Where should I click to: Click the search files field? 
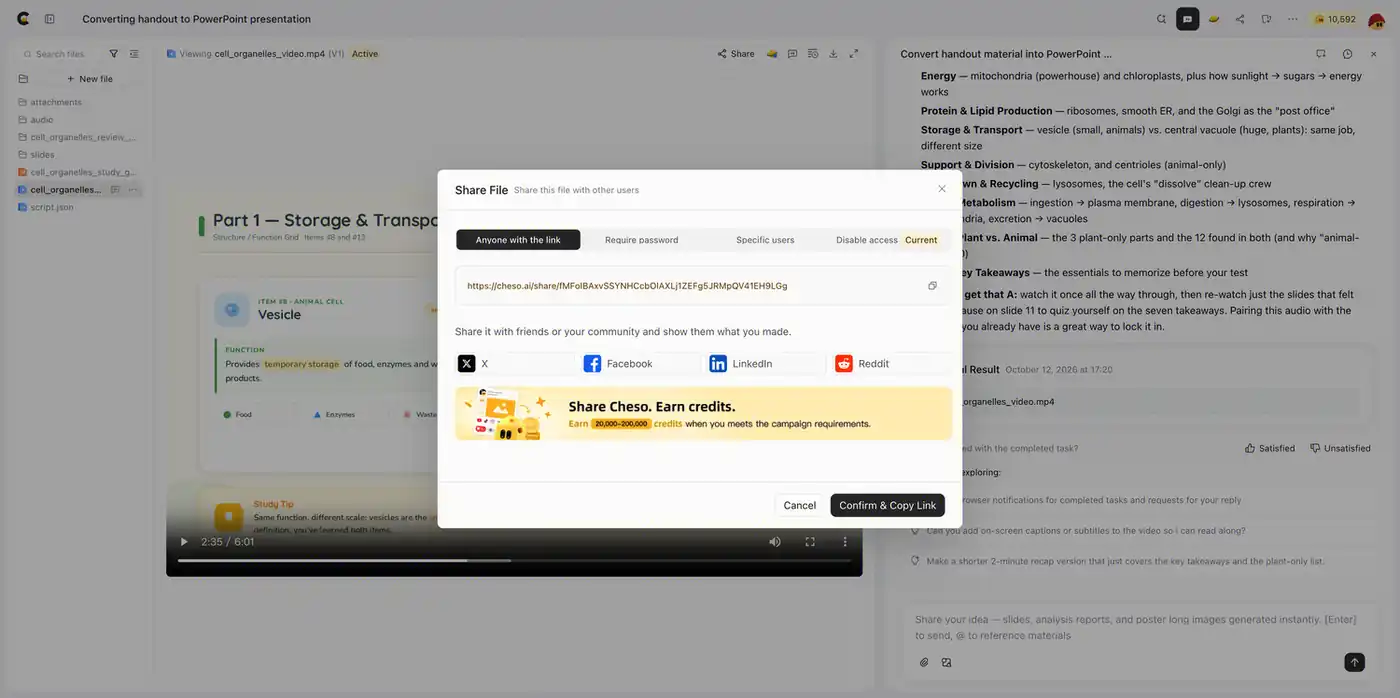pos(60,54)
